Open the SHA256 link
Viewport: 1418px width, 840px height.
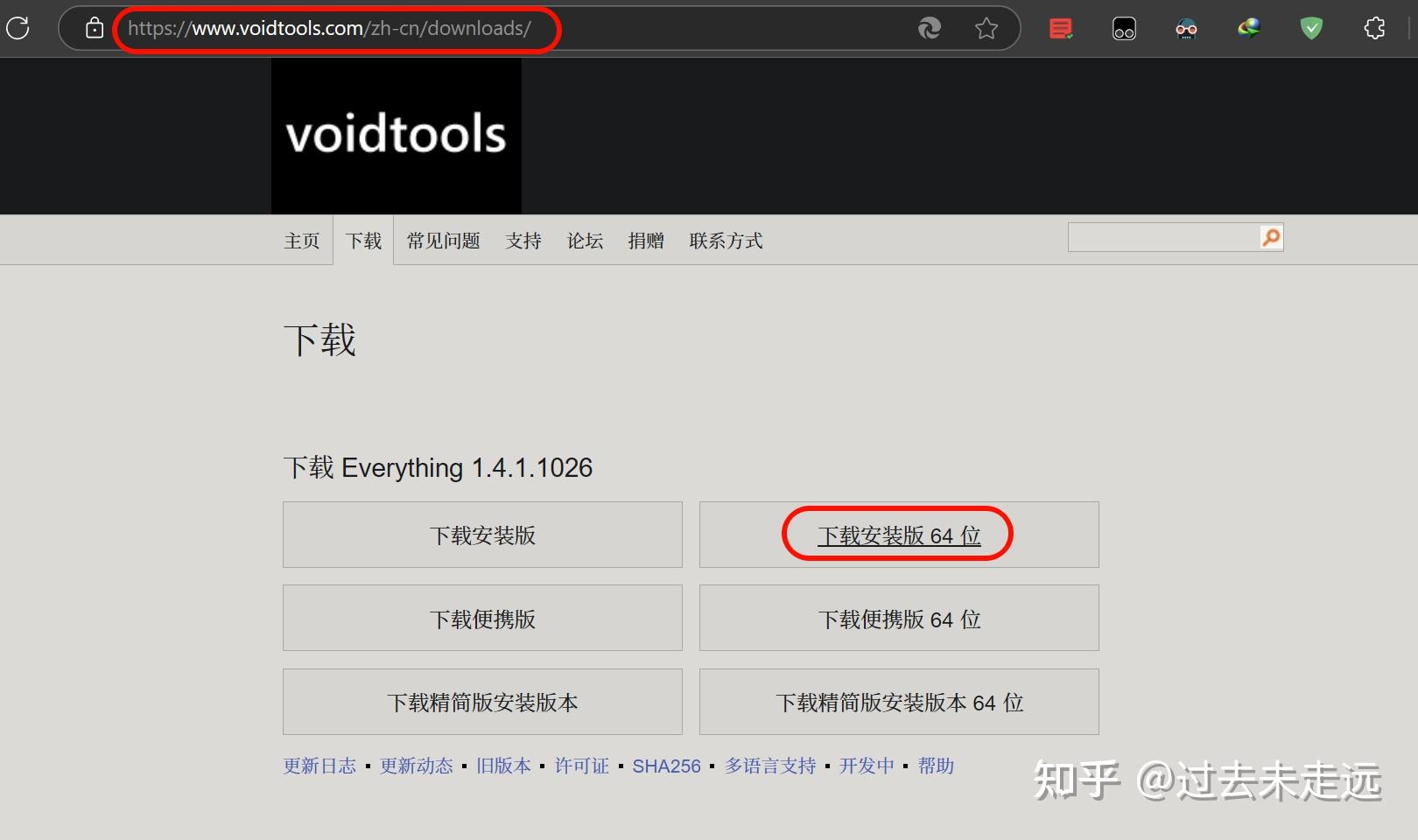666,766
